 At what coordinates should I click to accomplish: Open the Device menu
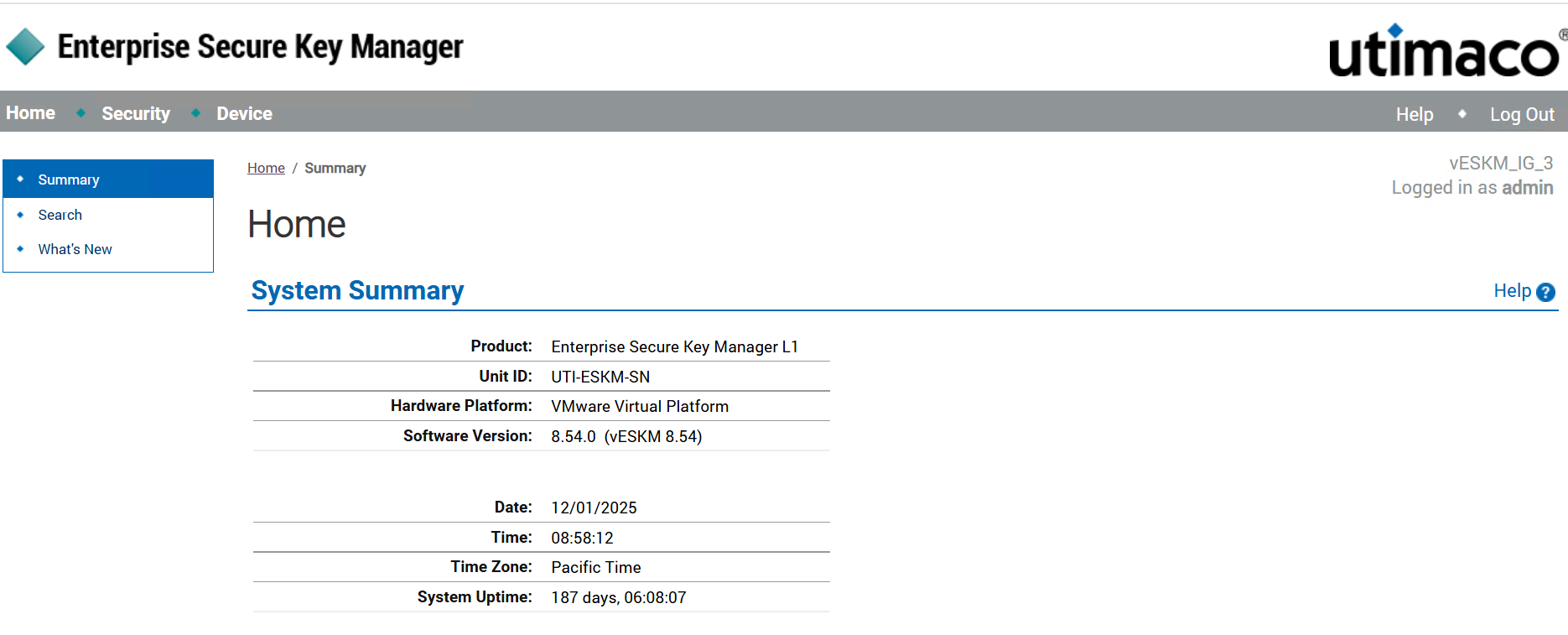click(x=244, y=113)
